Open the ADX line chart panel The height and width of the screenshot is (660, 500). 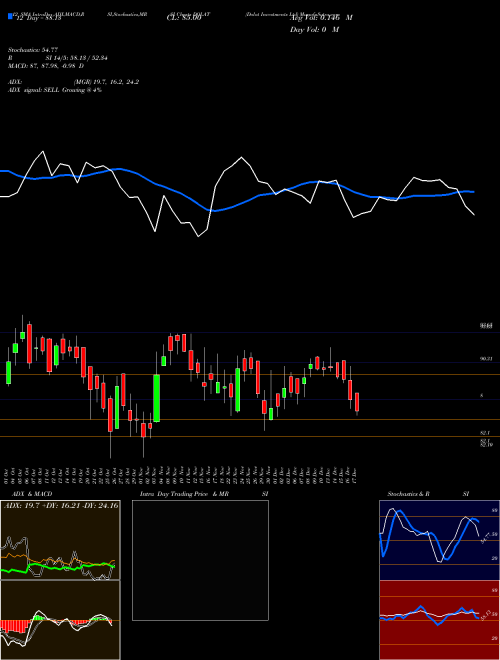click(x=60, y=540)
